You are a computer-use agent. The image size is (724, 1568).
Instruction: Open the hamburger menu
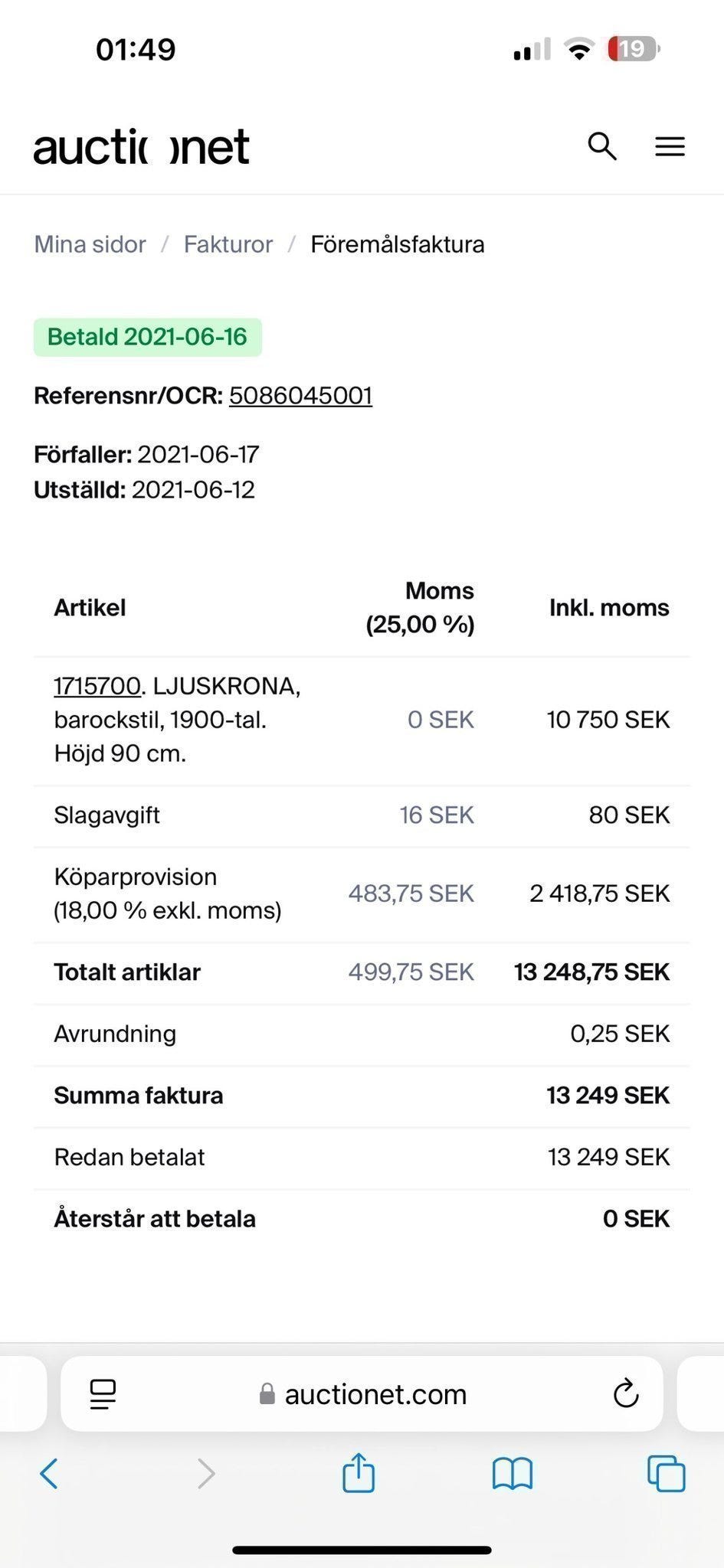pos(670,146)
